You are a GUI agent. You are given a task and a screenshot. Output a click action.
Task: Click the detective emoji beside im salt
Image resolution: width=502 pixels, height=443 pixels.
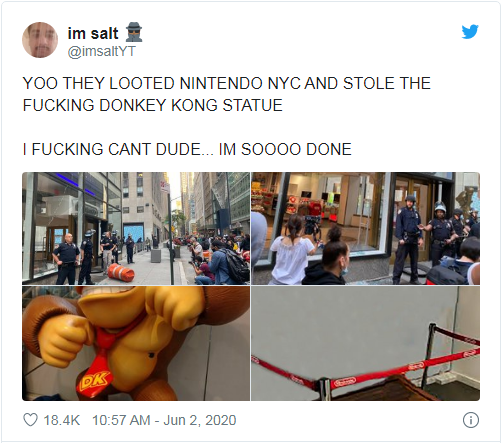click(134, 32)
